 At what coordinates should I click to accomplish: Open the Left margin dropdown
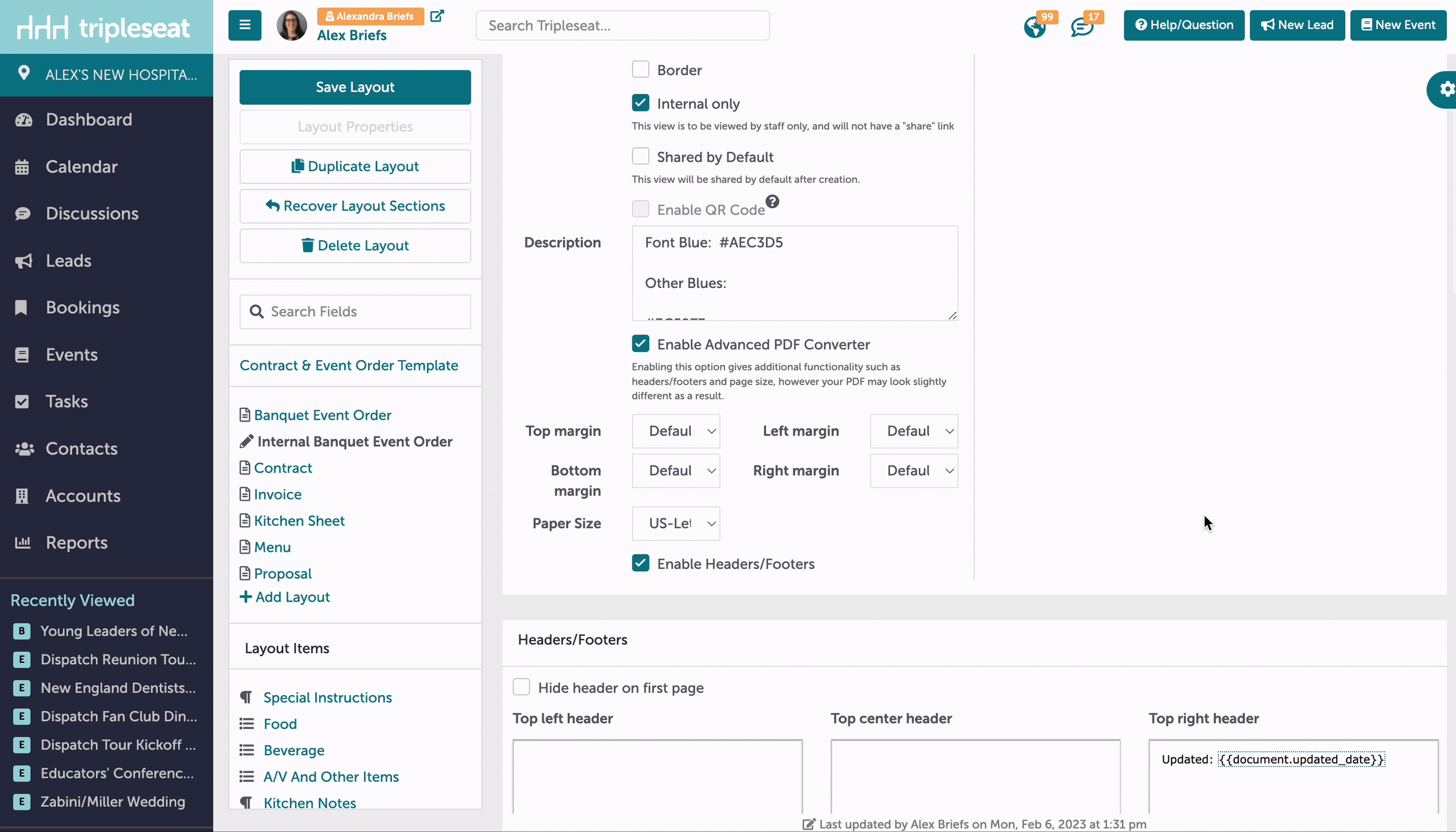(913, 431)
